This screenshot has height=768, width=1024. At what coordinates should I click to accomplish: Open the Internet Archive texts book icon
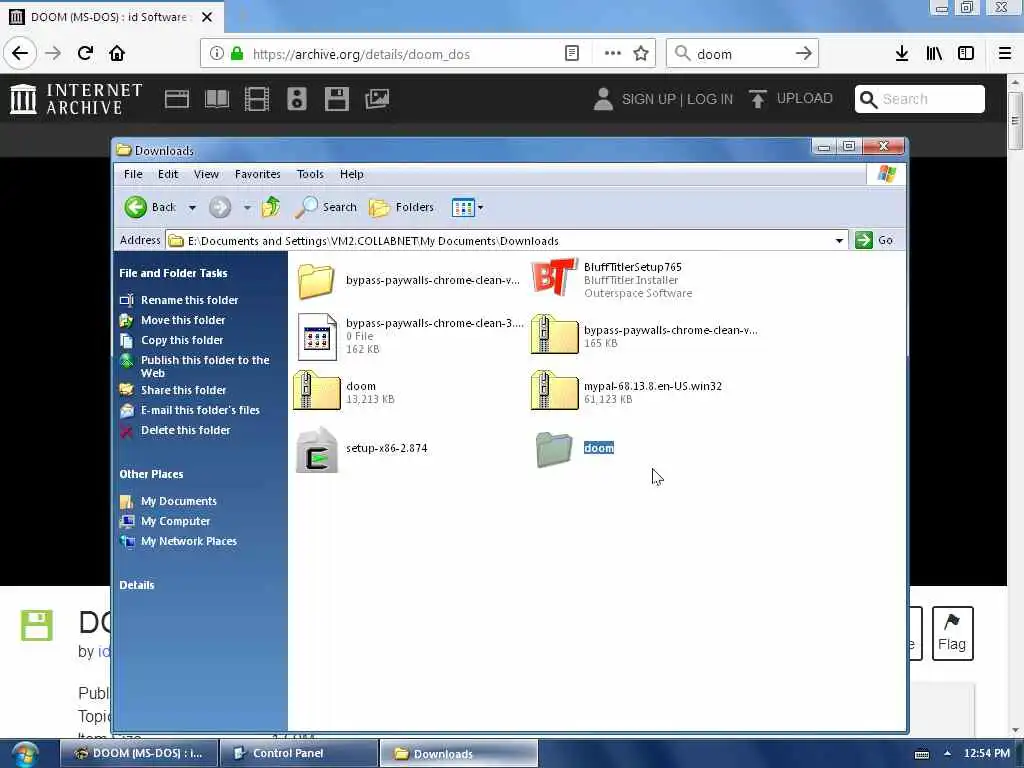click(x=217, y=99)
